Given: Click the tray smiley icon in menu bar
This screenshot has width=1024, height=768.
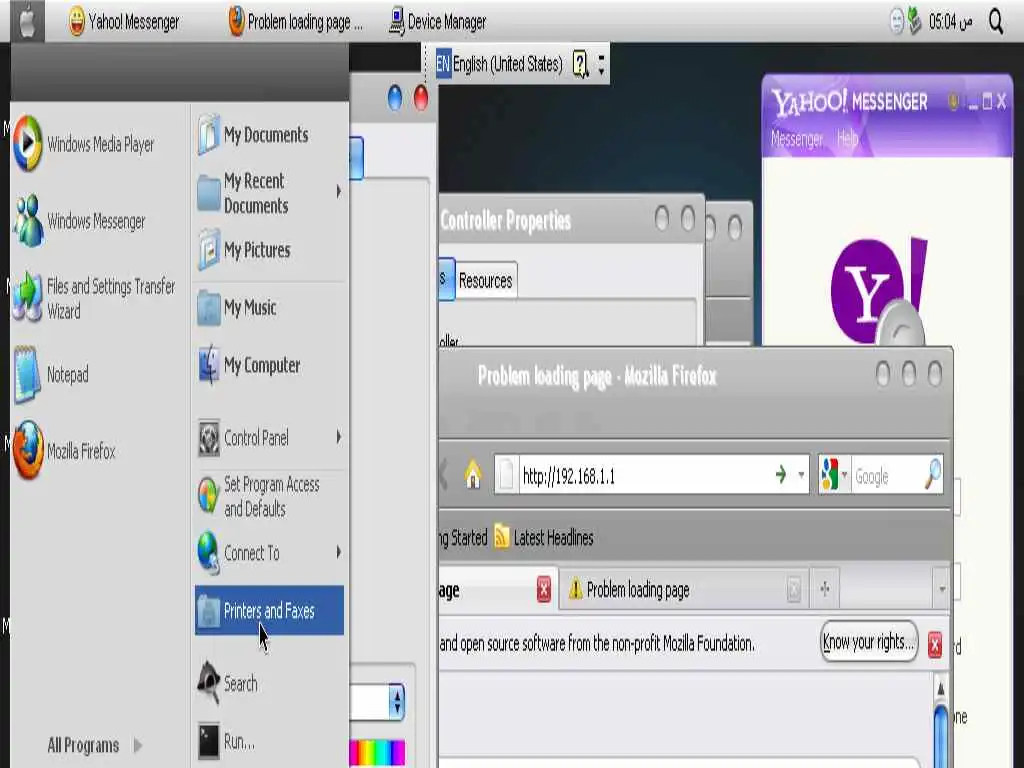Looking at the screenshot, I should pyautogui.click(x=897, y=22).
